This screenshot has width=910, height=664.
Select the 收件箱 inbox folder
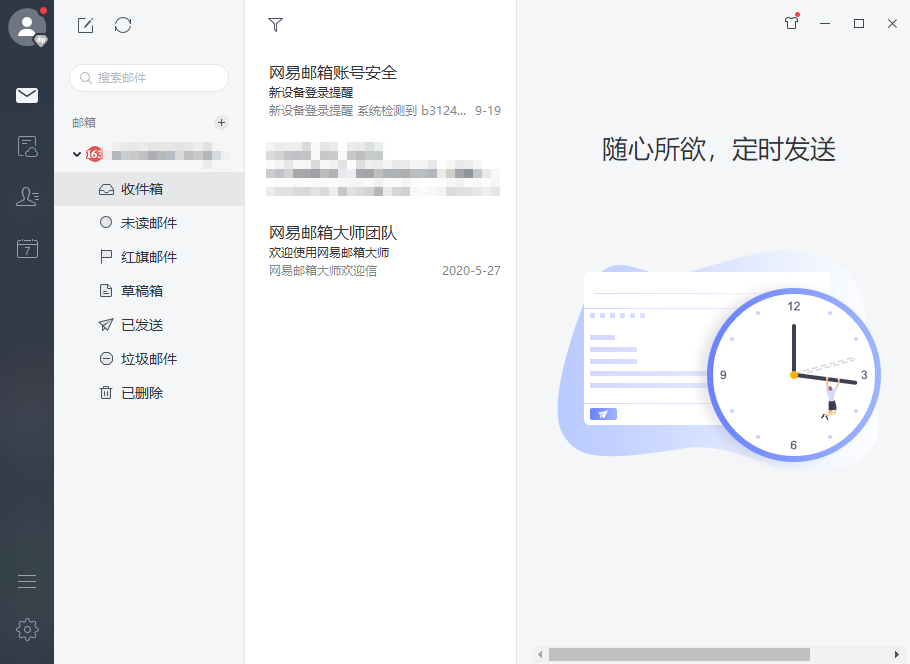(x=140, y=188)
